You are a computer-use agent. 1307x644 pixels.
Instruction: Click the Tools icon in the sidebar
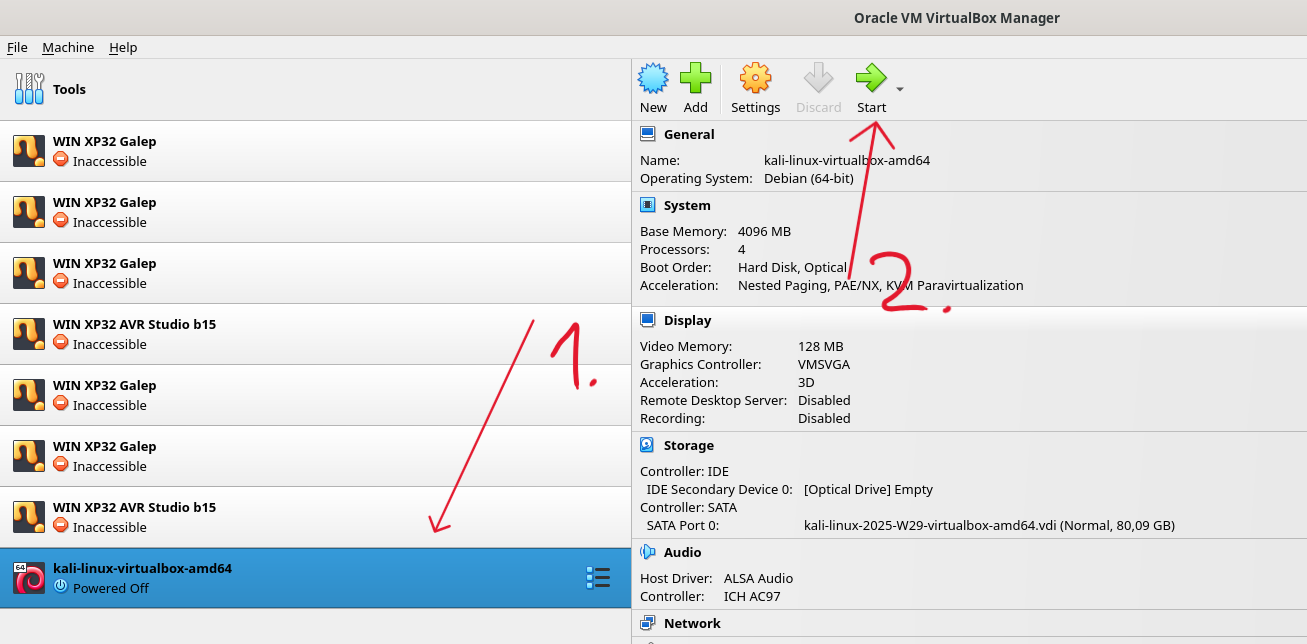coord(27,88)
